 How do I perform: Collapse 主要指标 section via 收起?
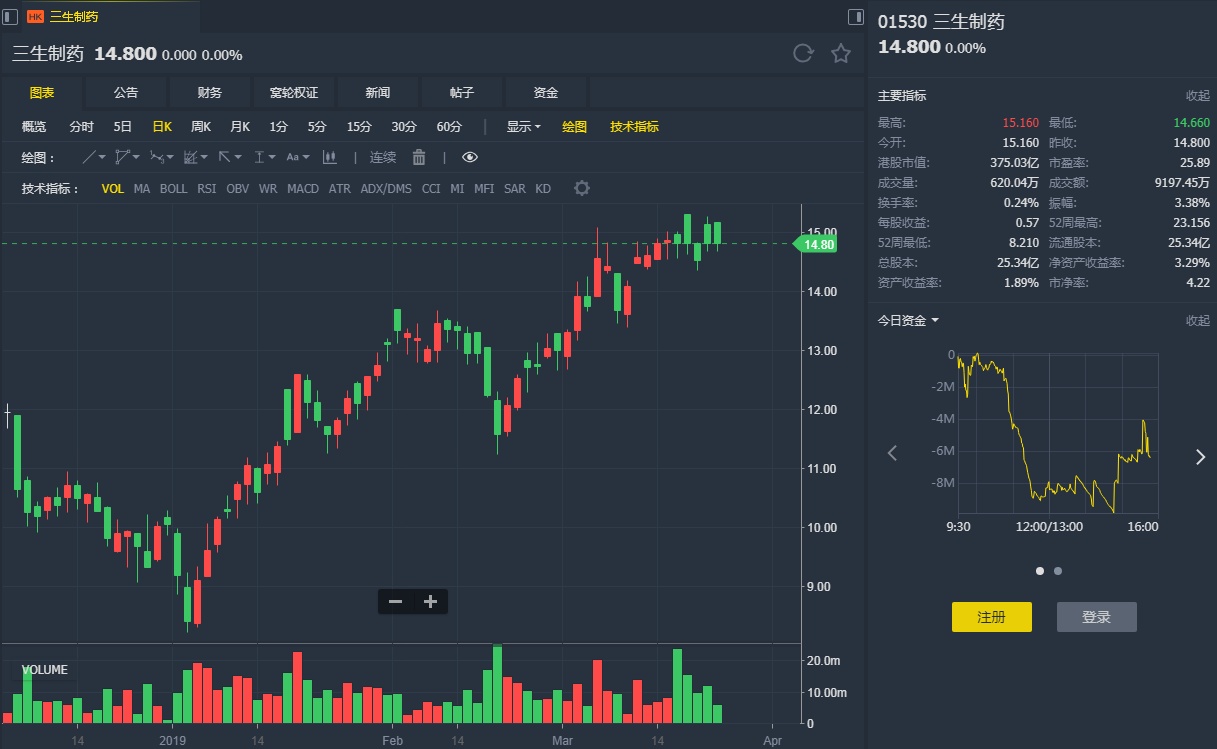tap(1197, 96)
